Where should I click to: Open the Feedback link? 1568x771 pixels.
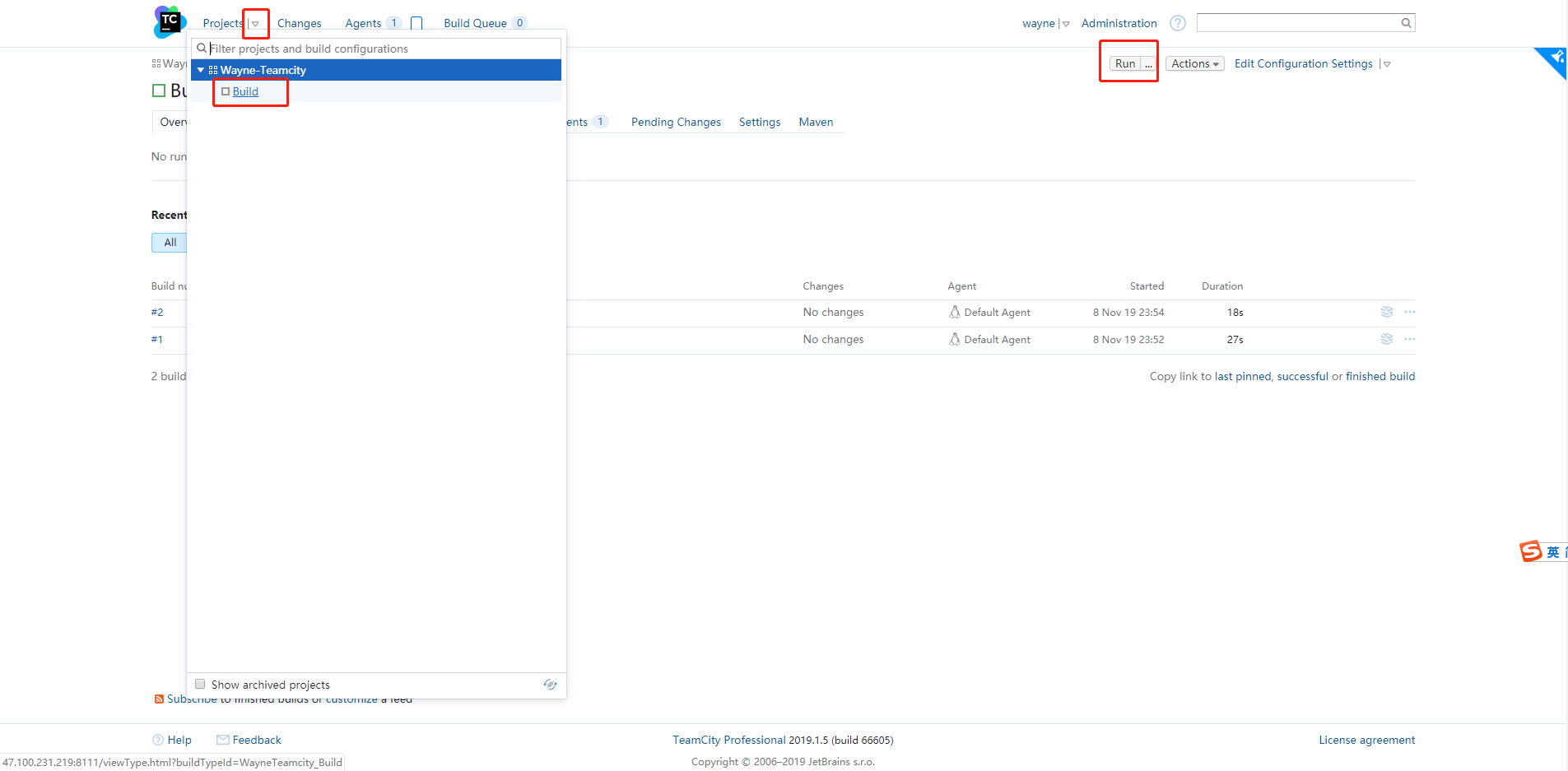[x=257, y=740]
